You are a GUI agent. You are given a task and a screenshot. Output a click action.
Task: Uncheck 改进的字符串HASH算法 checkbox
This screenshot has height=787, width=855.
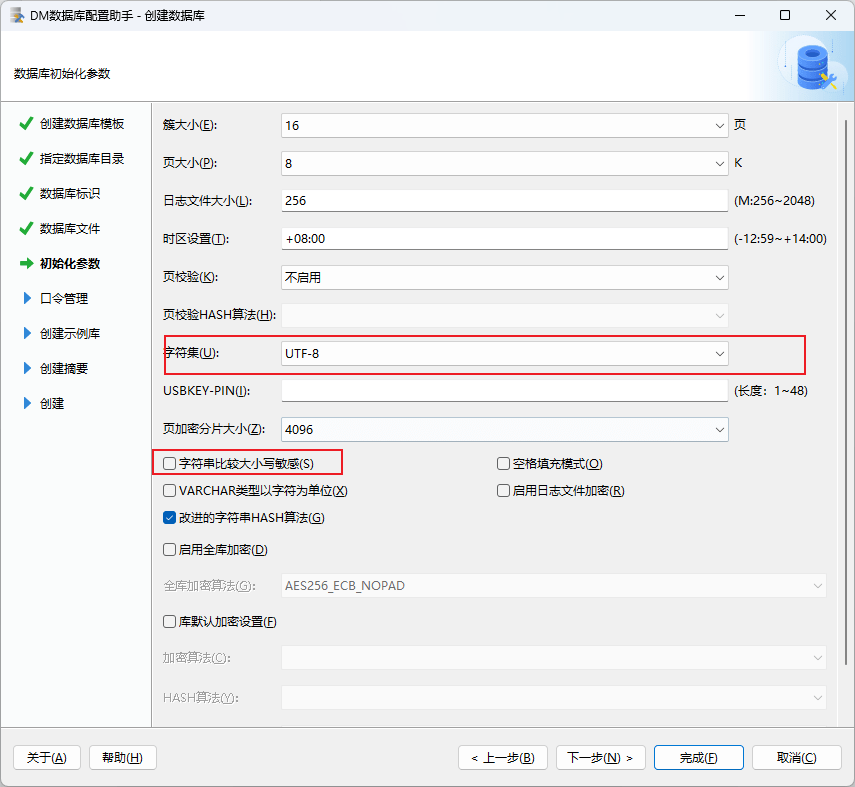tap(170, 518)
